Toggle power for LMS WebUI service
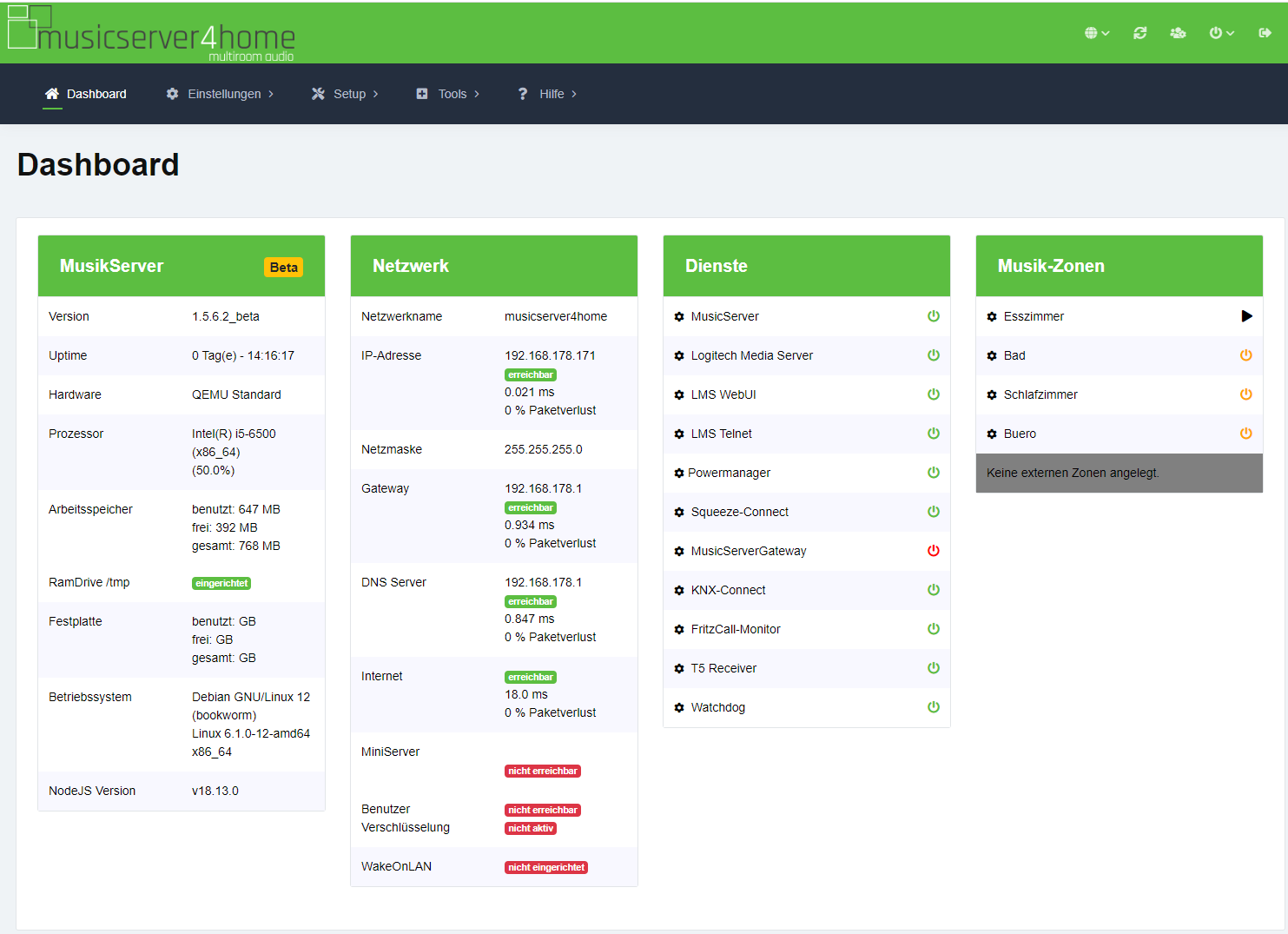This screenshot has height=934, width=1288. 934,394
